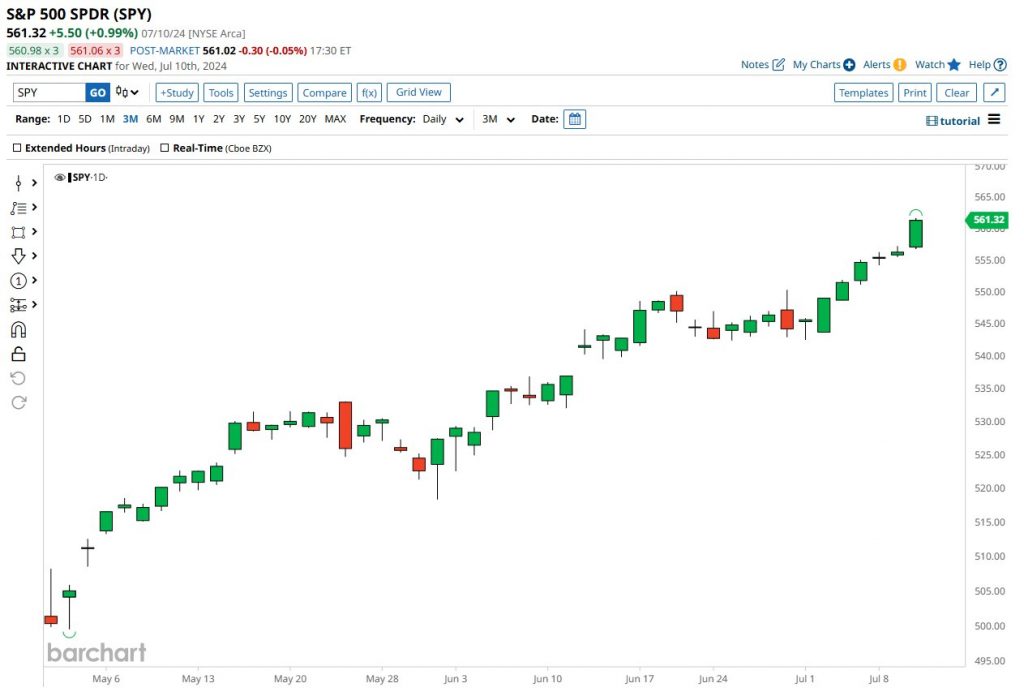Click the 561.32 current price label
The width and height of the screenshot is (1024, 696).
pos(987,220)
